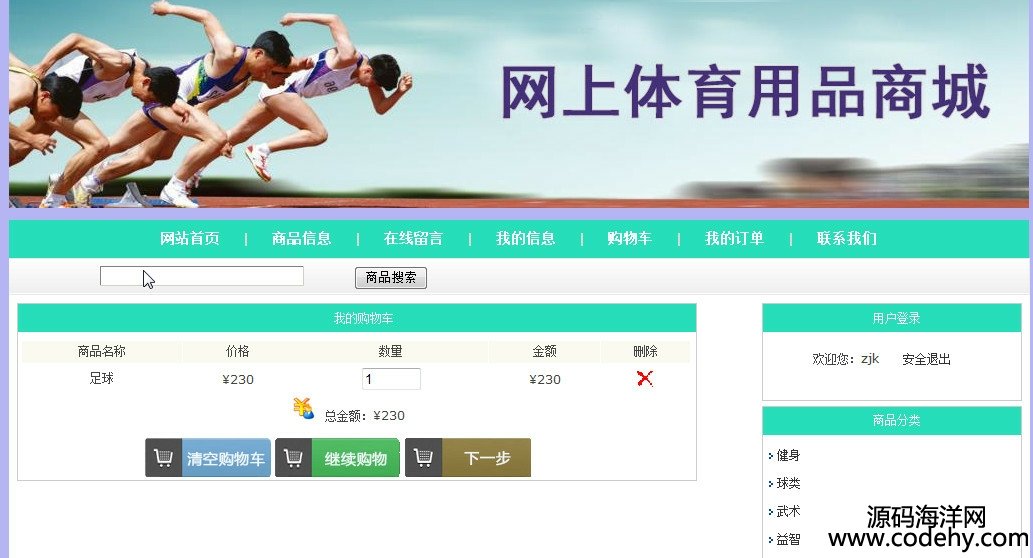View 我的订单 page
The image size is (1033, 558).
pyautogui.click(x=735, y=238)
